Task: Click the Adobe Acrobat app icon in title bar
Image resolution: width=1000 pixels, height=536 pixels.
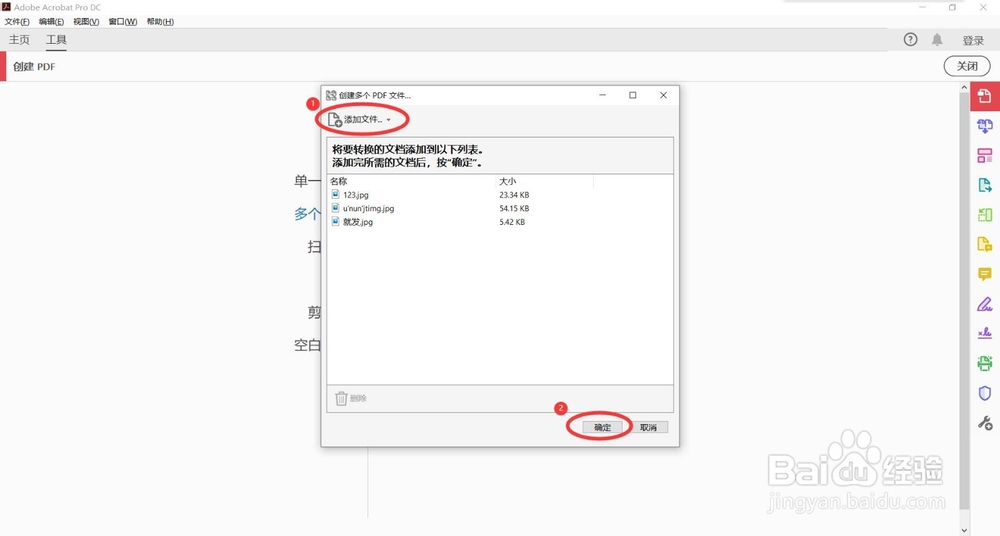Action: (x=6, y=7)
